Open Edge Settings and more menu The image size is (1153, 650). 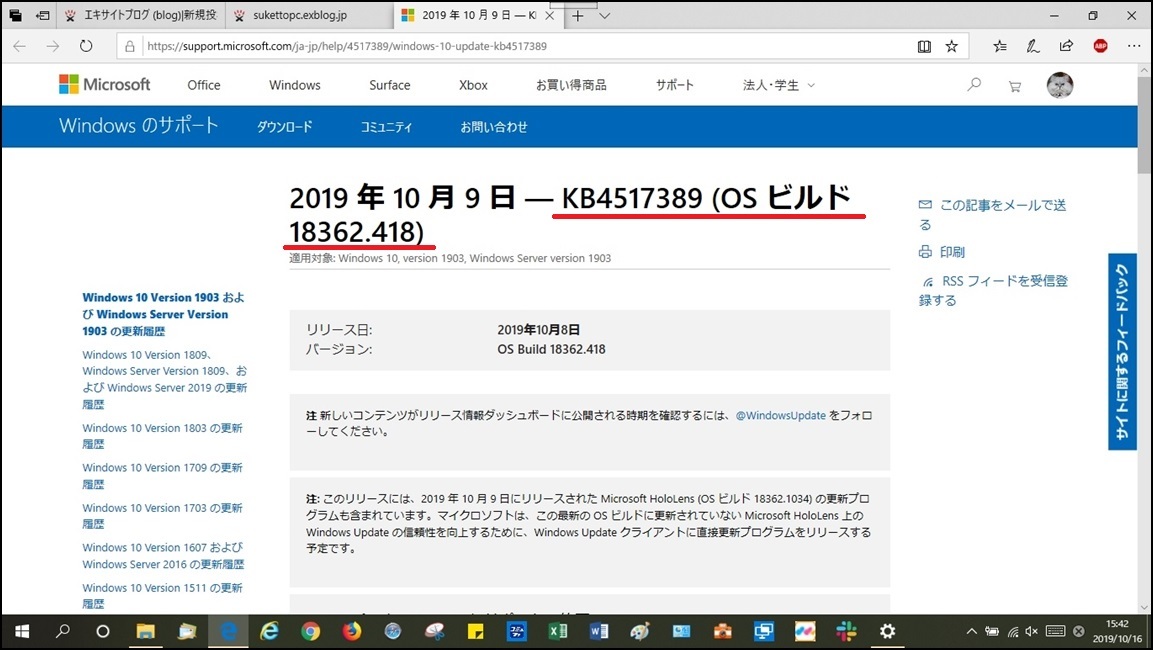click(1134, 46)
